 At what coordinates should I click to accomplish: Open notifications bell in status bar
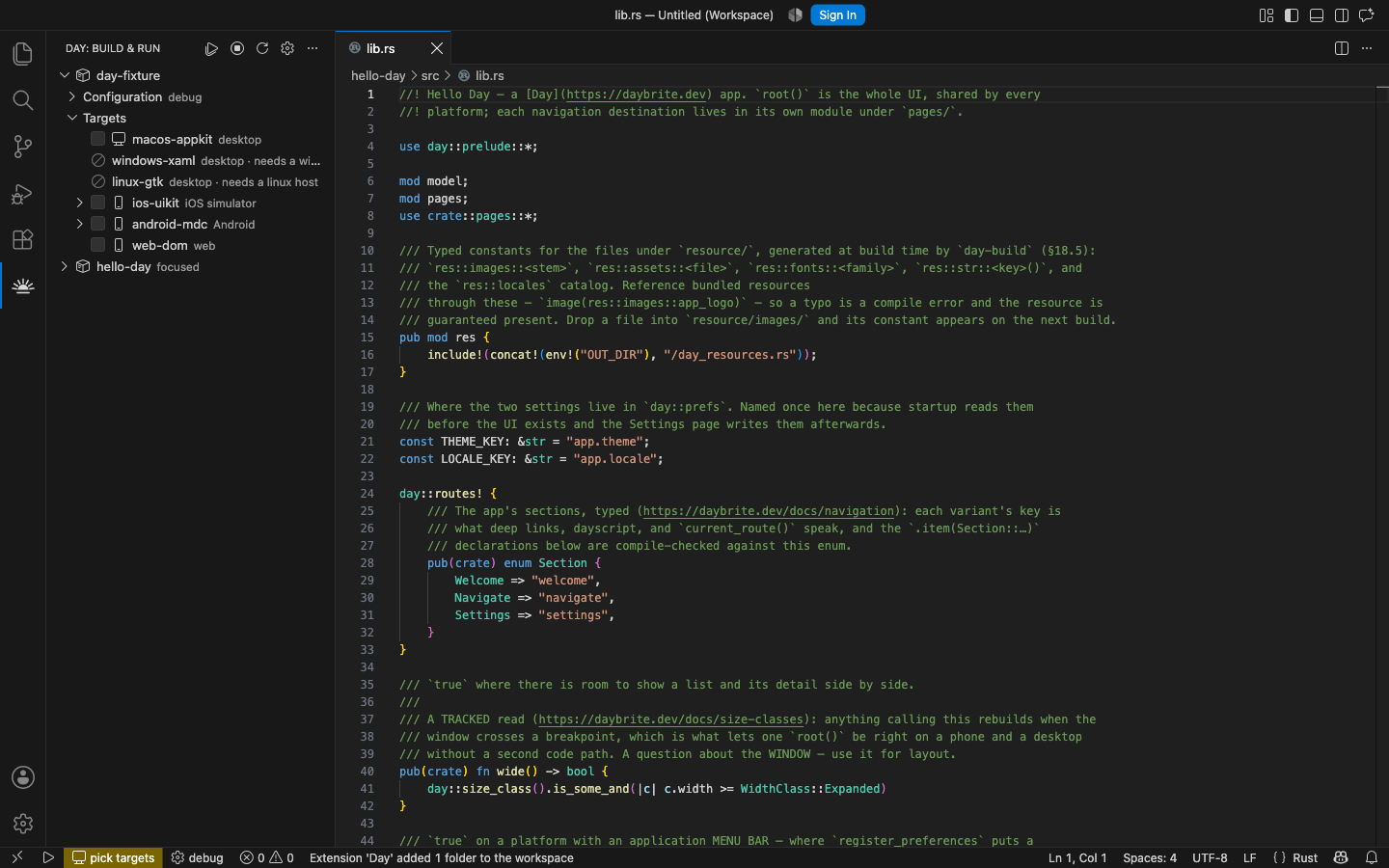[1372, 857]
